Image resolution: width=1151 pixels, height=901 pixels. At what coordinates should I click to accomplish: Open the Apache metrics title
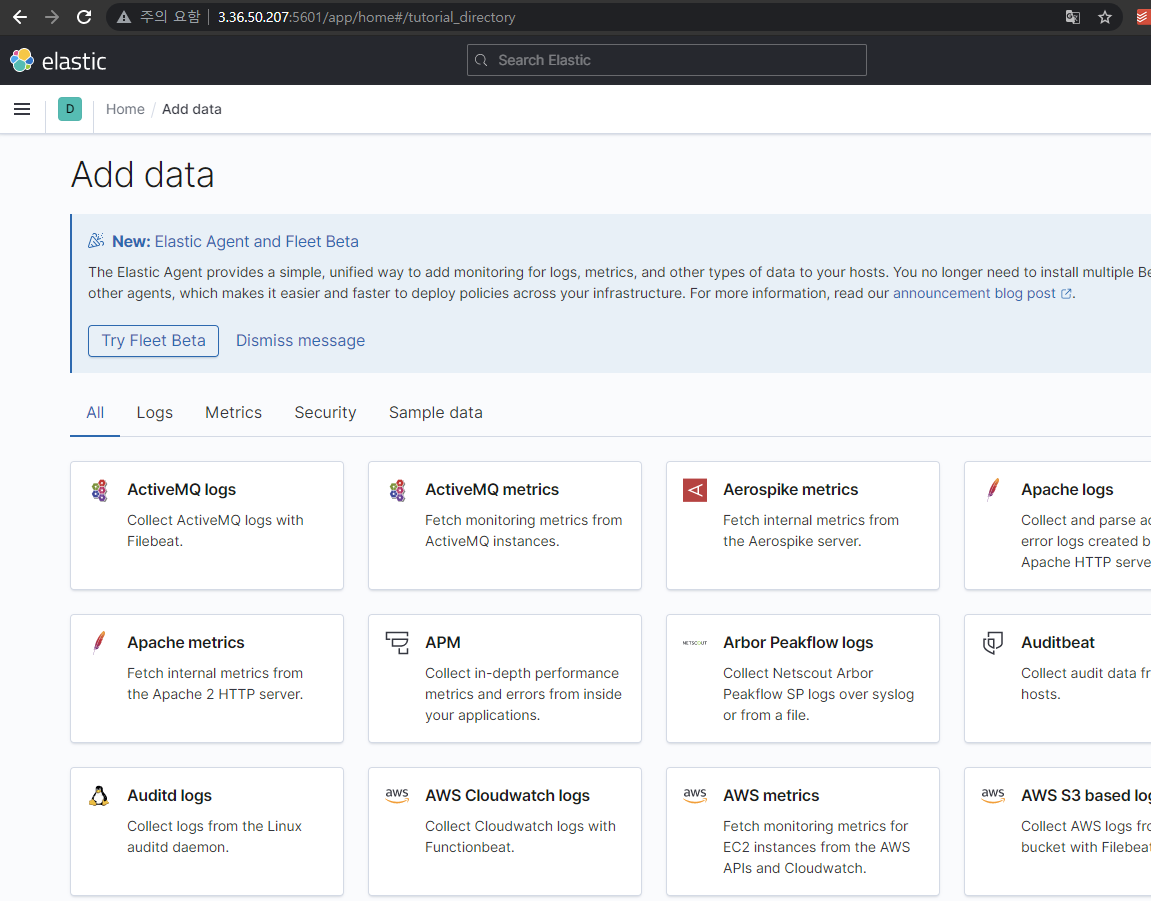pyautogui.click(x=186, y=643)
